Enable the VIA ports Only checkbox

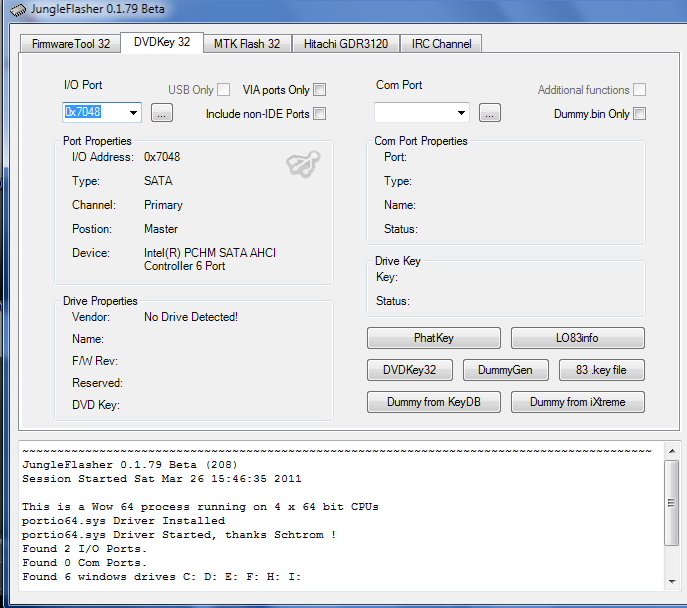click(x=320, y=90)
